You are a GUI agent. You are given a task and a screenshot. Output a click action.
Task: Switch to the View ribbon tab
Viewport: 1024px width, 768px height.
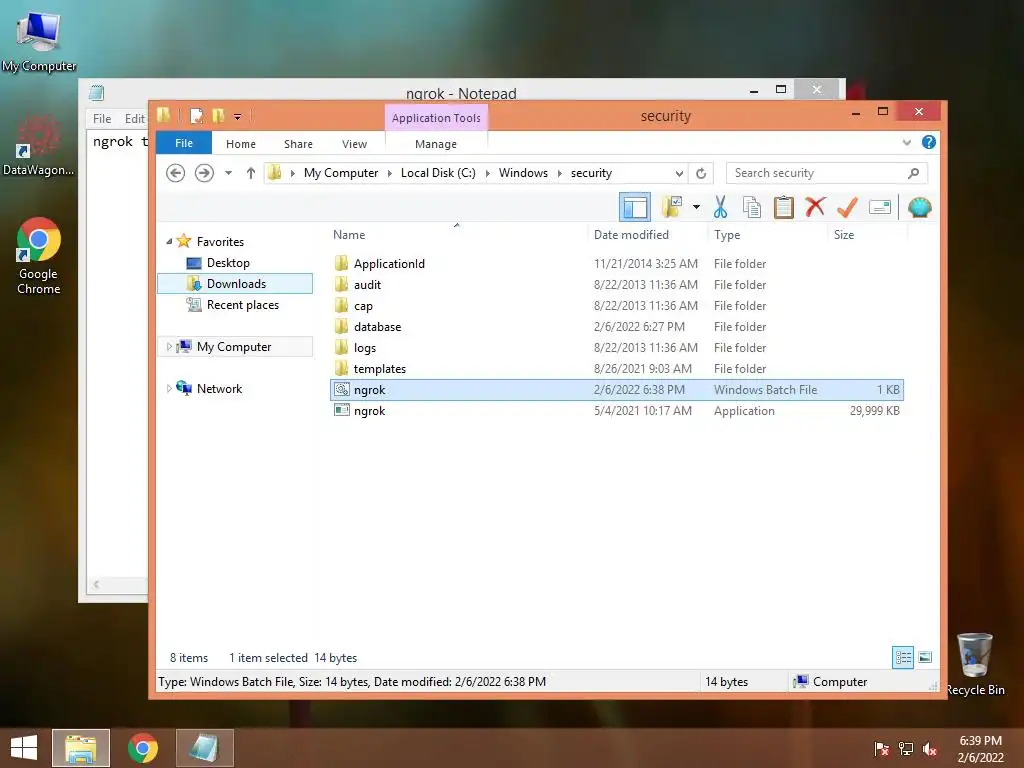(x=355, y=144)
